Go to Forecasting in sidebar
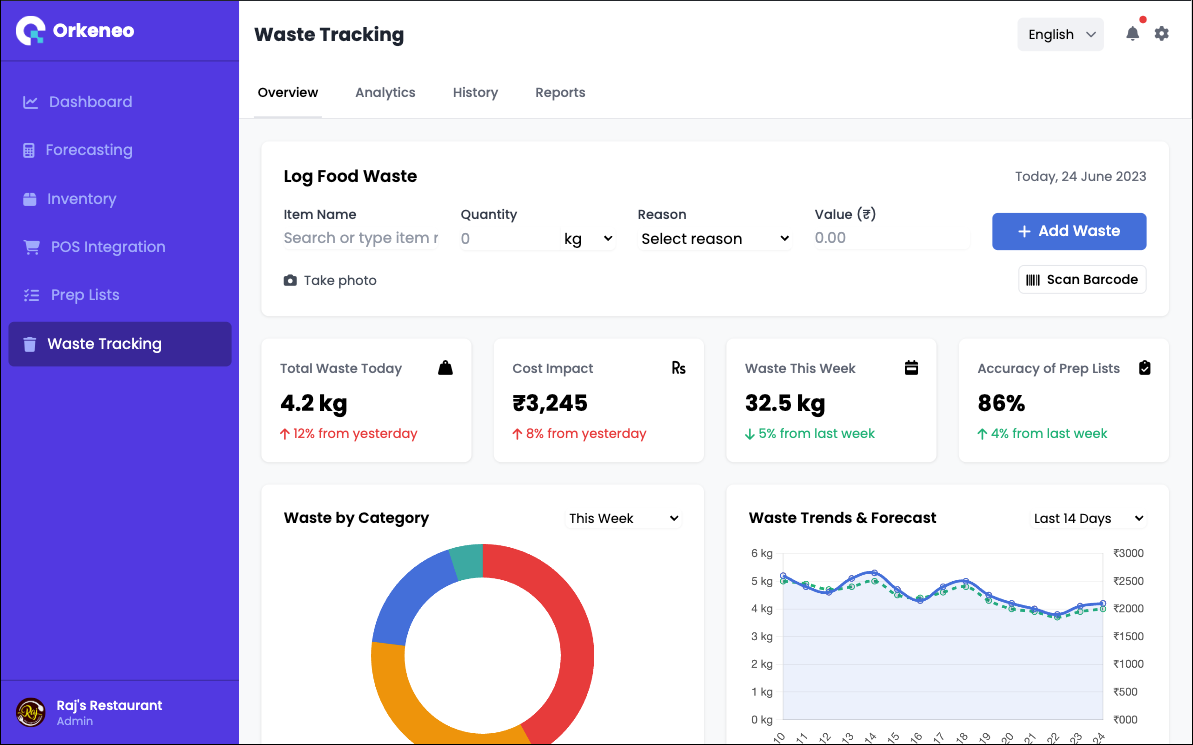1193x745 pixels. (119, 150)
